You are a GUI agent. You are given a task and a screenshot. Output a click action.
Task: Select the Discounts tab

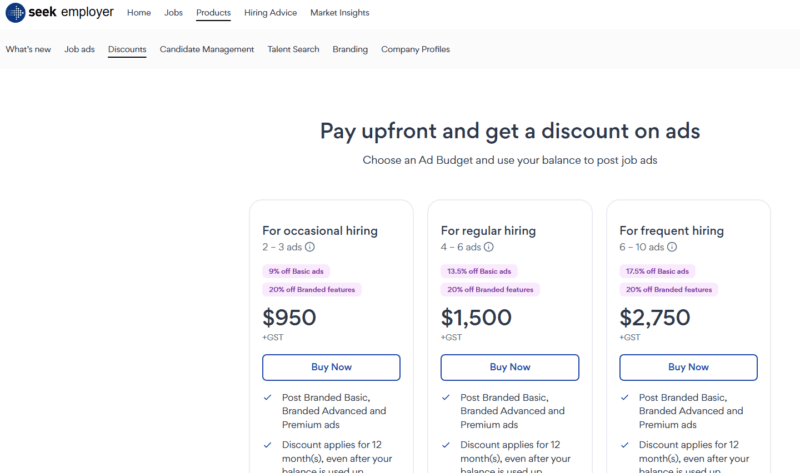pos(127,49)
